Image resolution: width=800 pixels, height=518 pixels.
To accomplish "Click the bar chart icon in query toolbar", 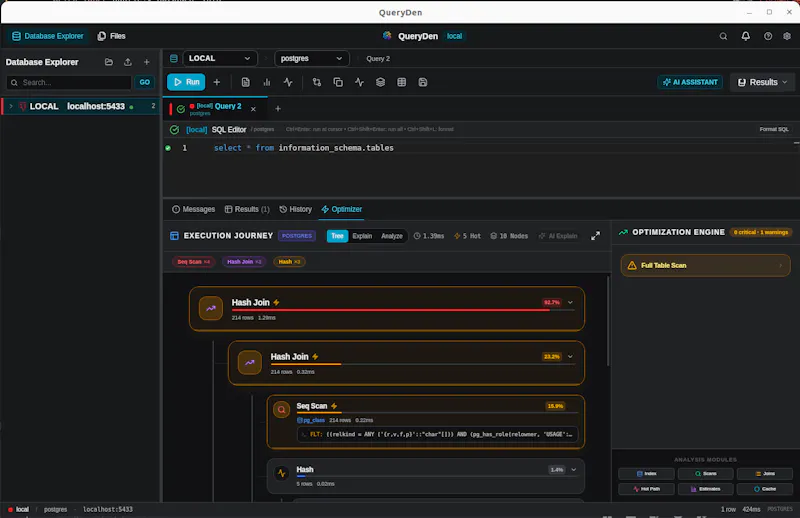I will click(267, 82).
